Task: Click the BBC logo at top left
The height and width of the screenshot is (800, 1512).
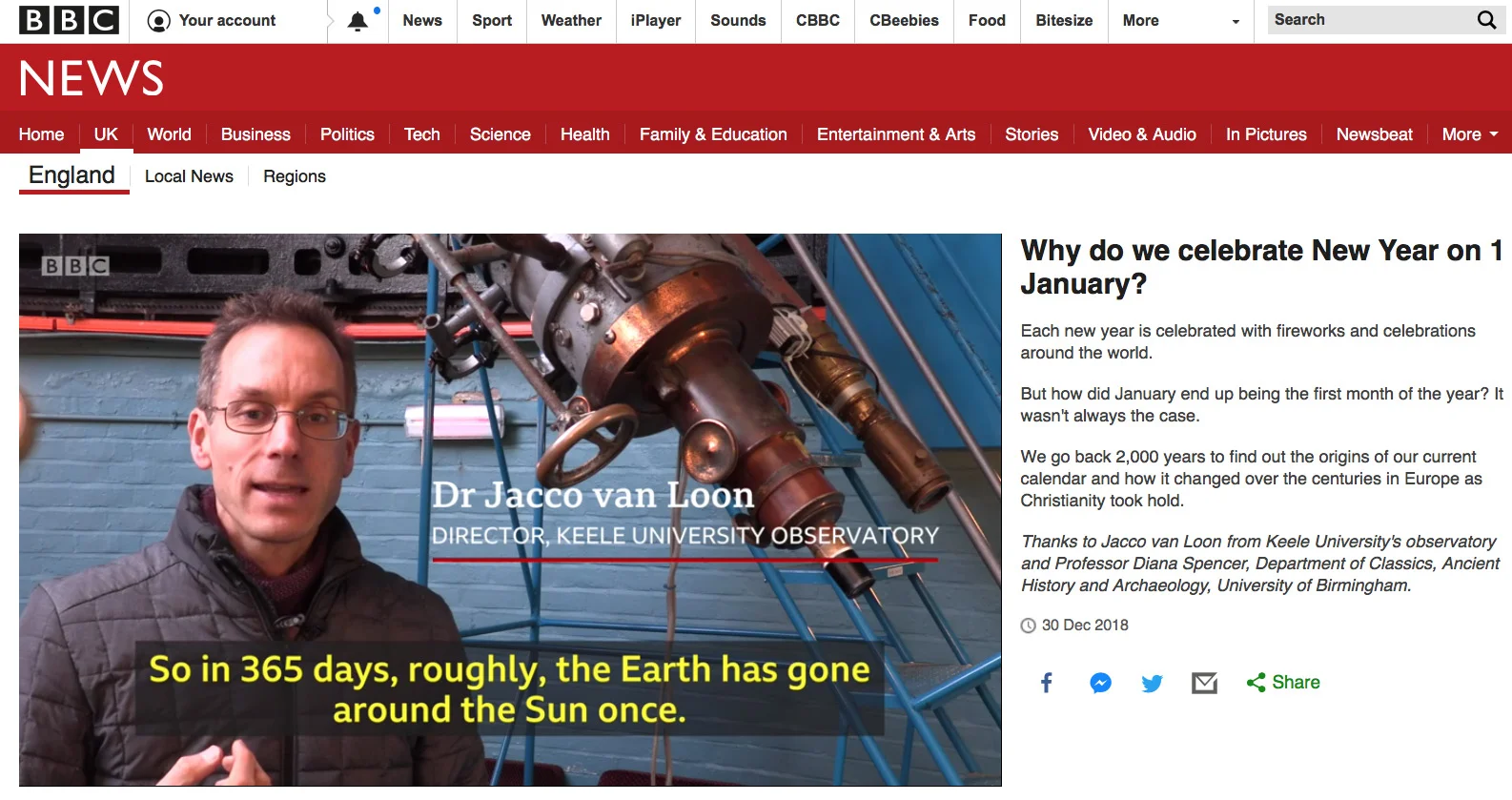Action: 70,20
